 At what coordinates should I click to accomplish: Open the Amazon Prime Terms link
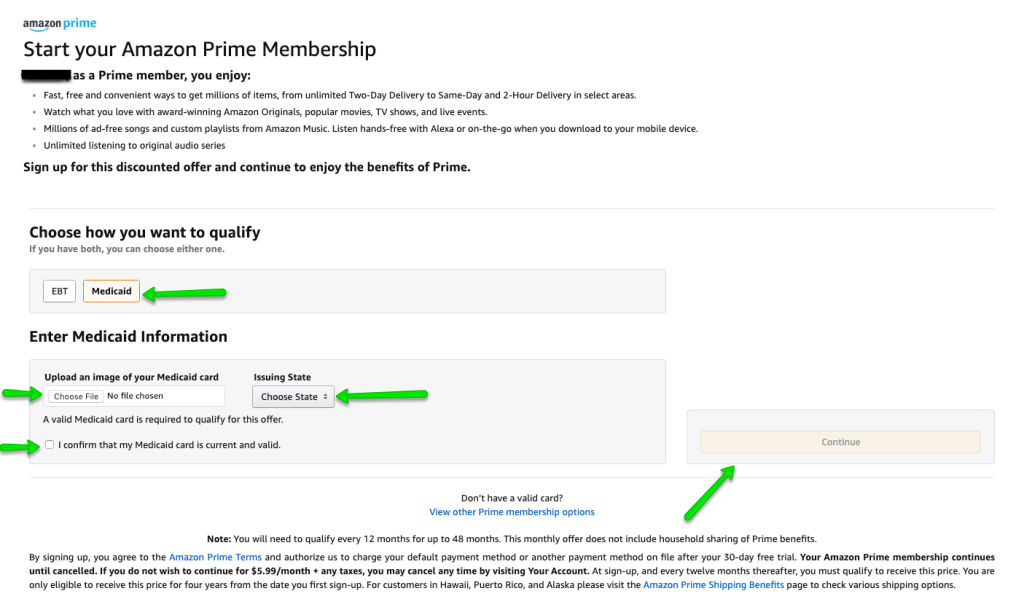pyautogui.click(x=216, y=557)
